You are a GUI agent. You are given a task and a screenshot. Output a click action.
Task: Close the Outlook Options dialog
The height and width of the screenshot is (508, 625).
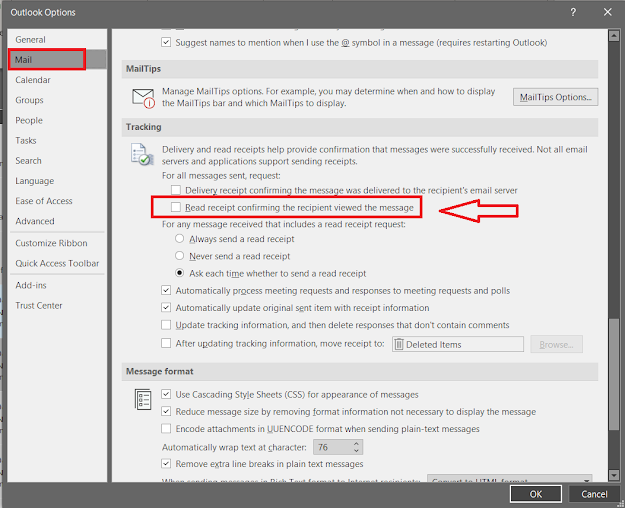pos(607,12)
